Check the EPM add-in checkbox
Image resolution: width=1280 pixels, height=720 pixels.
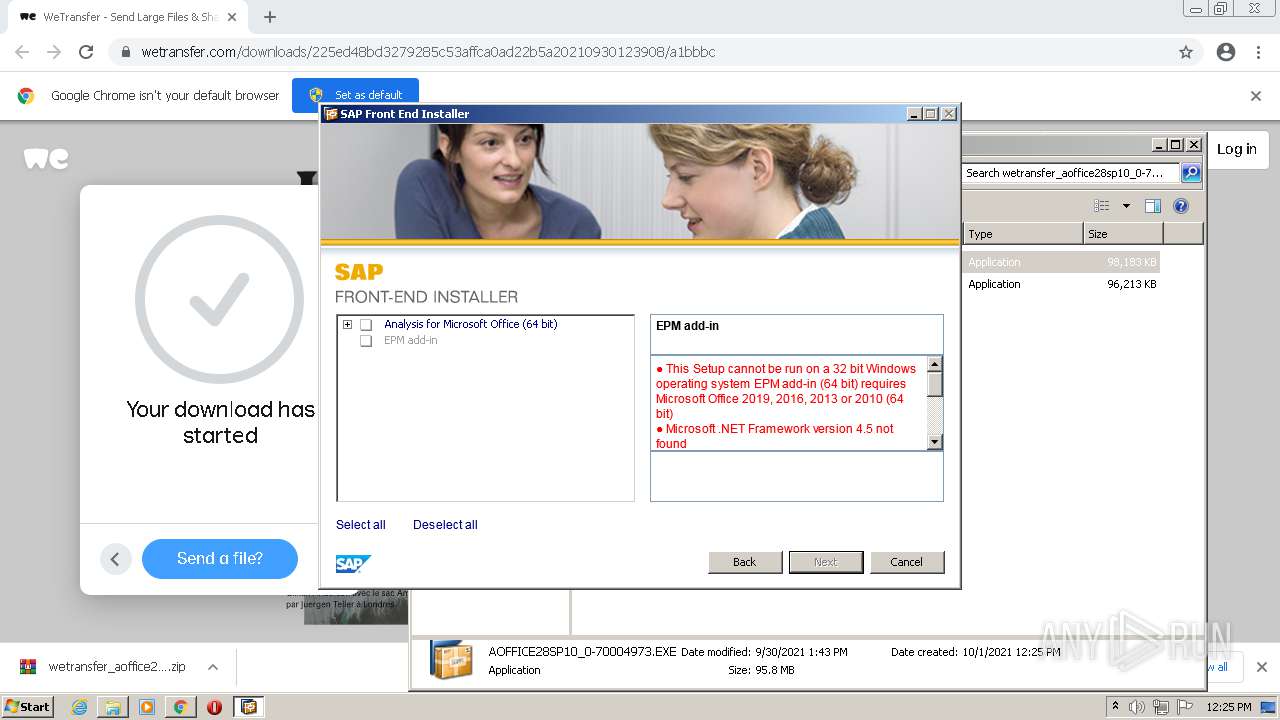coord(366,341)
